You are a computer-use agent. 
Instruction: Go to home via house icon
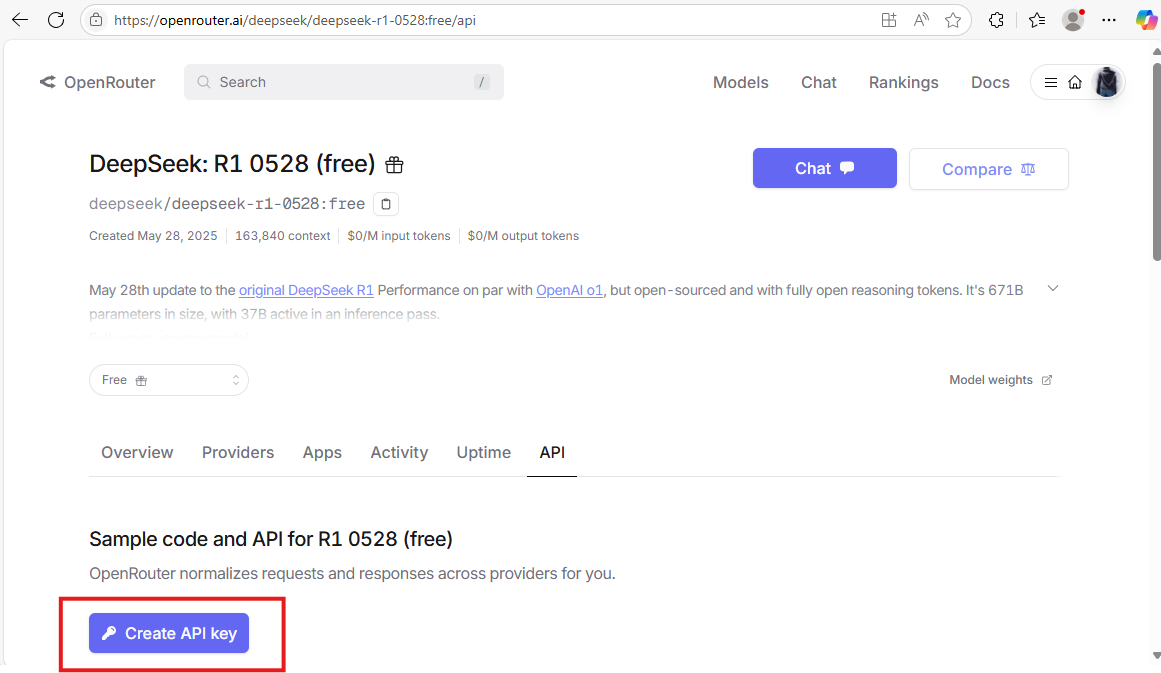1075,82
